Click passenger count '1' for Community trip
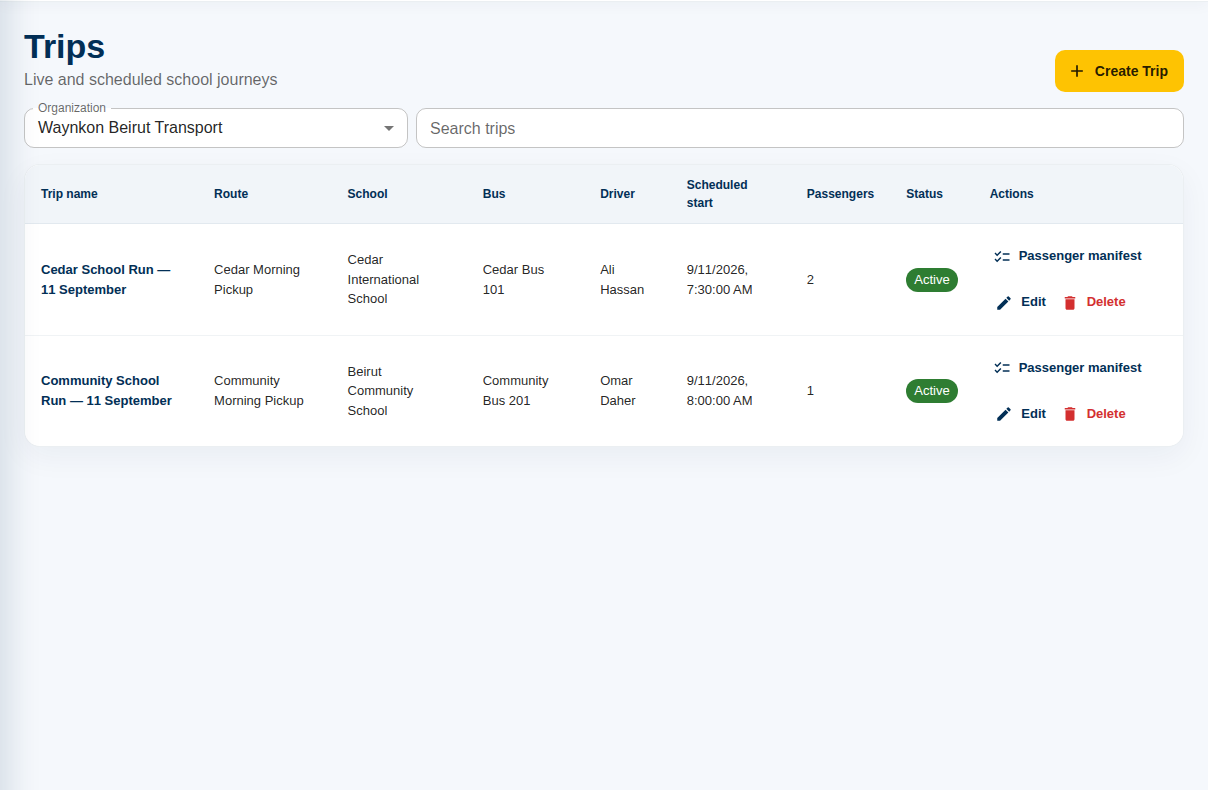1208x790 pixels. pyautogui.click(x=810, y=391)
